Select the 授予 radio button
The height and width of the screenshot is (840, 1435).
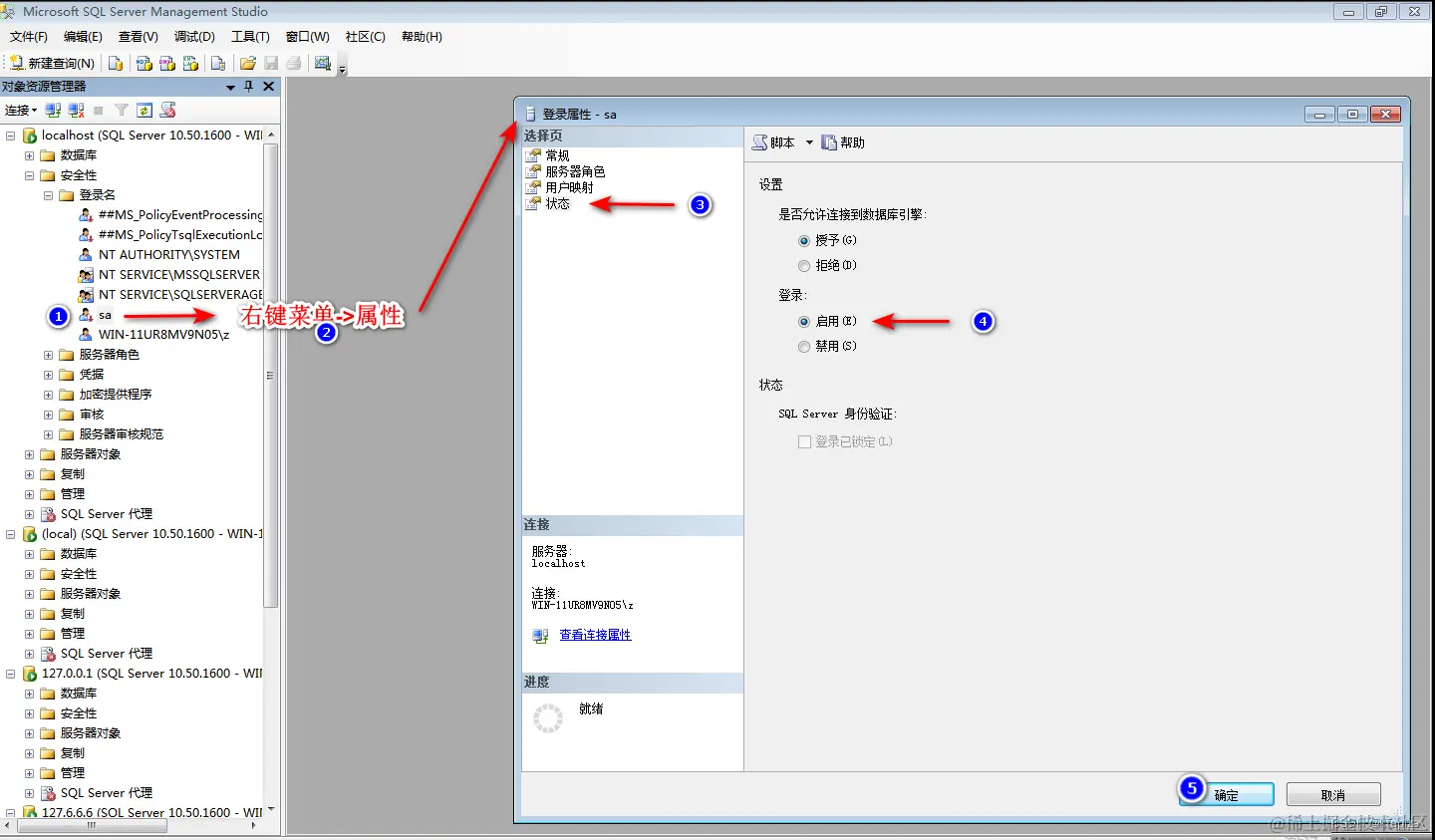click(x=804, y=240)
